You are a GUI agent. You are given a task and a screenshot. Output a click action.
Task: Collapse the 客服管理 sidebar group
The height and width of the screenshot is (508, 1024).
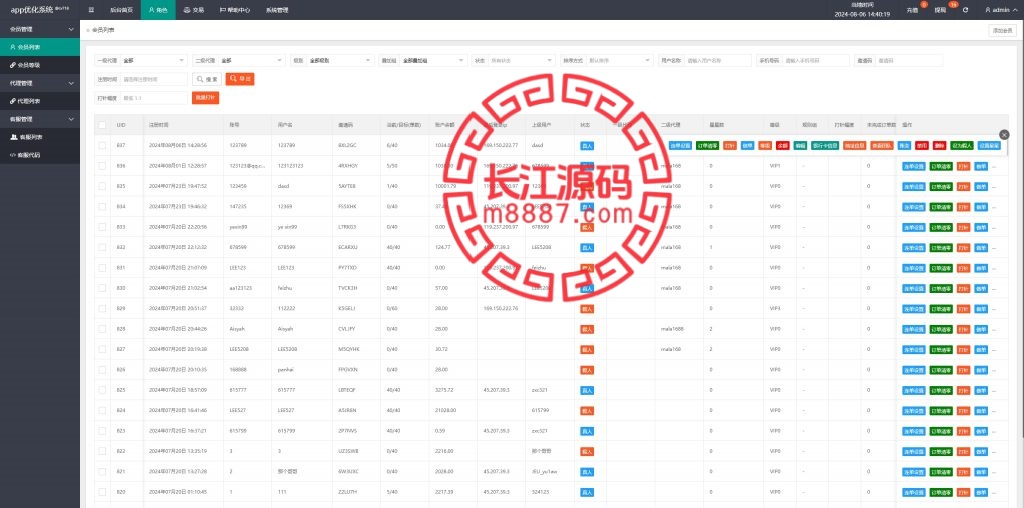(40, 119)
